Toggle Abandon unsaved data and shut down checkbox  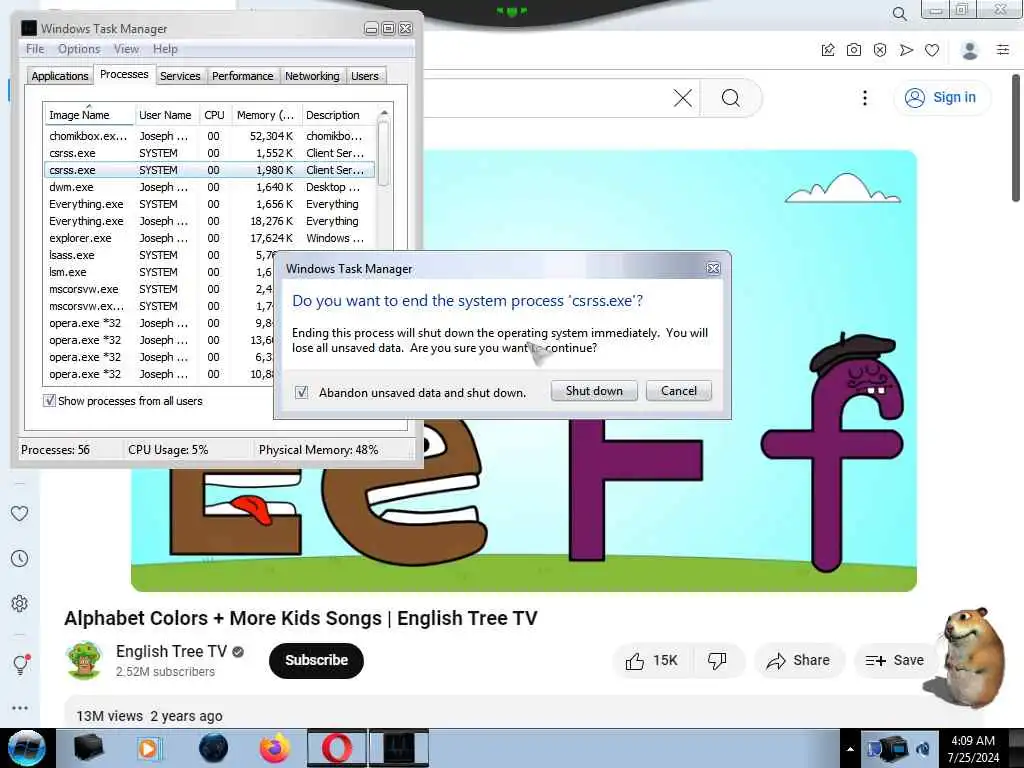click(301, 392)
